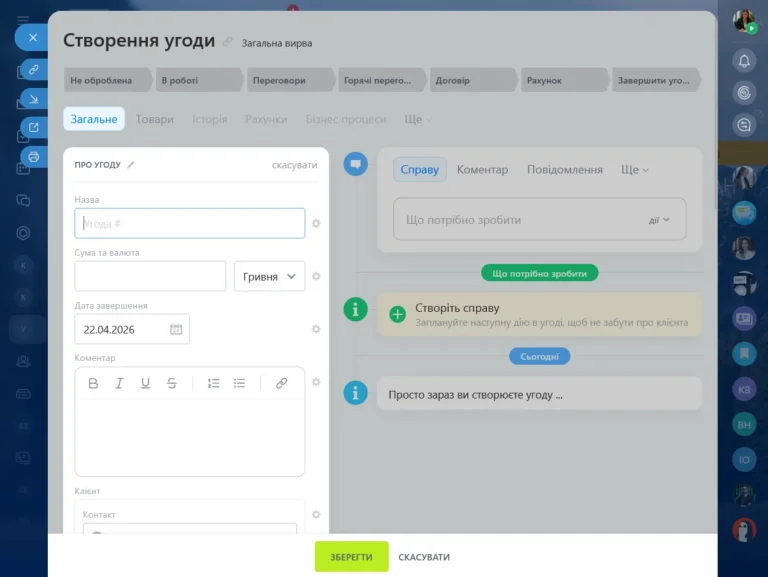The image size is (768, 577).
Task: Insert numbered list in comment
Action: [x=214, y=384]
